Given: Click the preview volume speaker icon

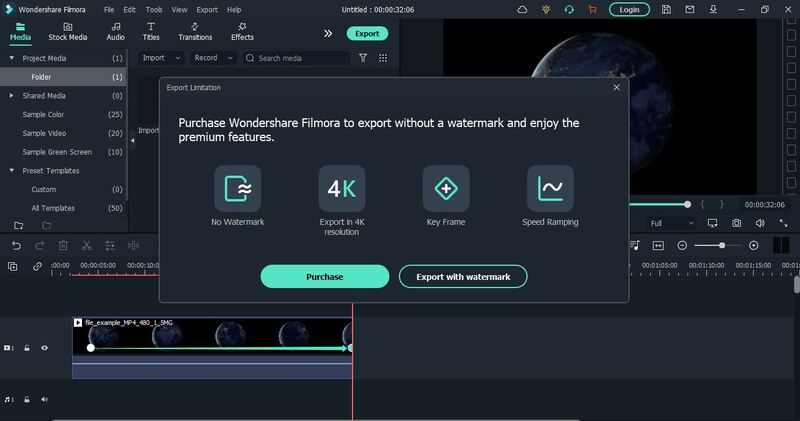Looking at the screenshot, I should tap(760, 223).
